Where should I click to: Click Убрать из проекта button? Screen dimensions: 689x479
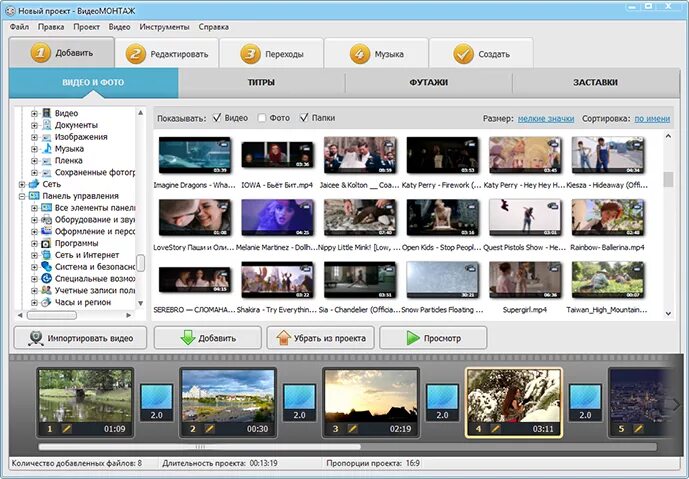point(320,338)
